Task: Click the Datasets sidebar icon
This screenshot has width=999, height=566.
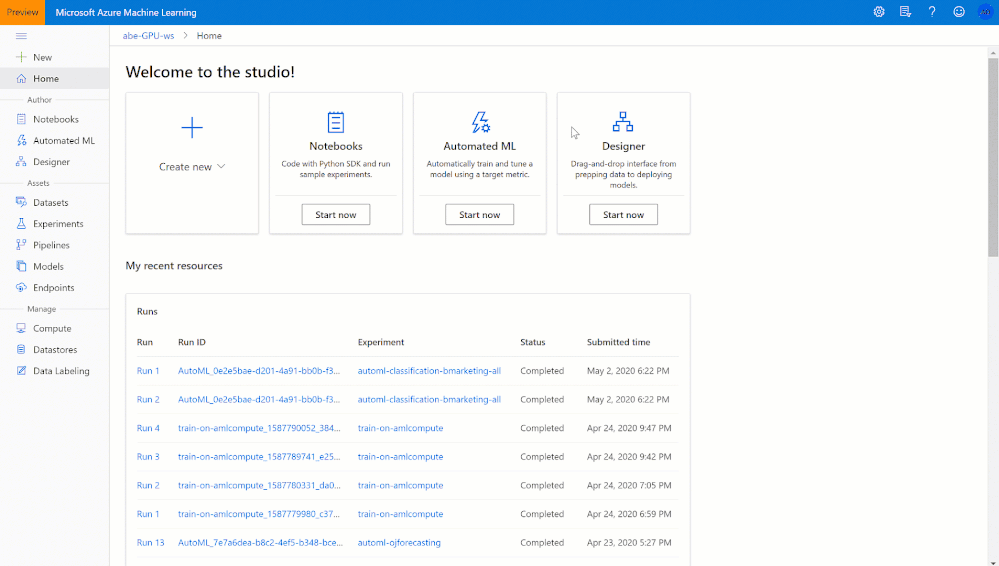Action: tap(21, 202)
